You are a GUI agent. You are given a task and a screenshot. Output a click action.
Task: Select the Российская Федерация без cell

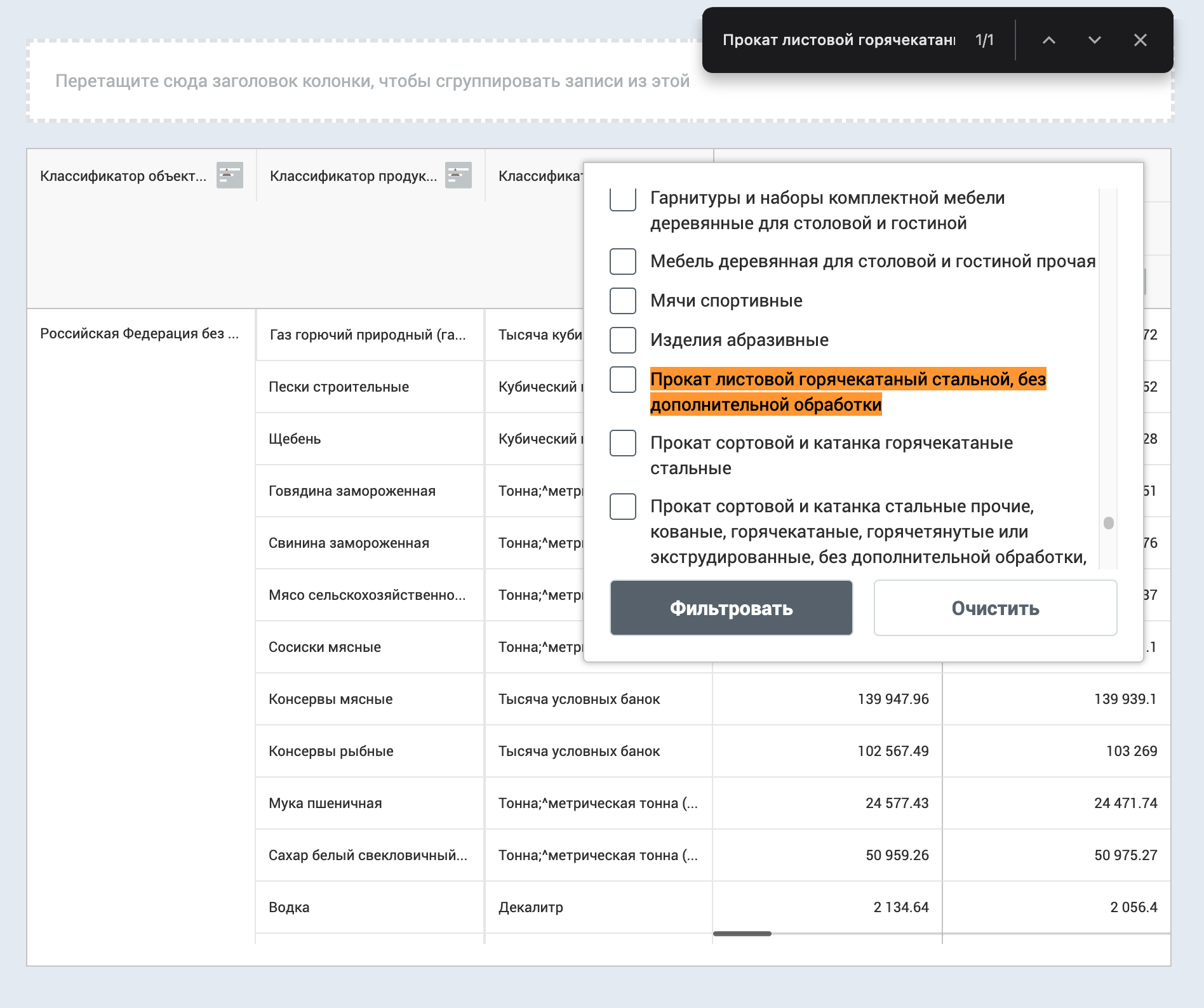pos(139,334)
